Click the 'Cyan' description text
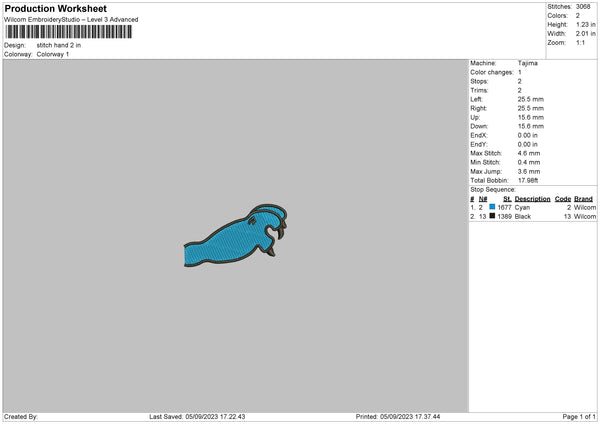The image size is (600, 424). click(522, 207)
